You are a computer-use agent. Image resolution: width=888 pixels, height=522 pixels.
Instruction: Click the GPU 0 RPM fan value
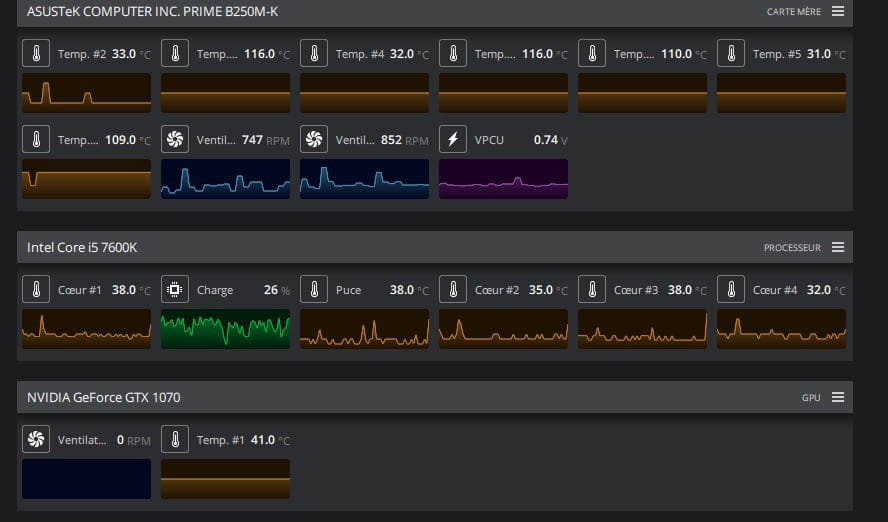point(134,440)
